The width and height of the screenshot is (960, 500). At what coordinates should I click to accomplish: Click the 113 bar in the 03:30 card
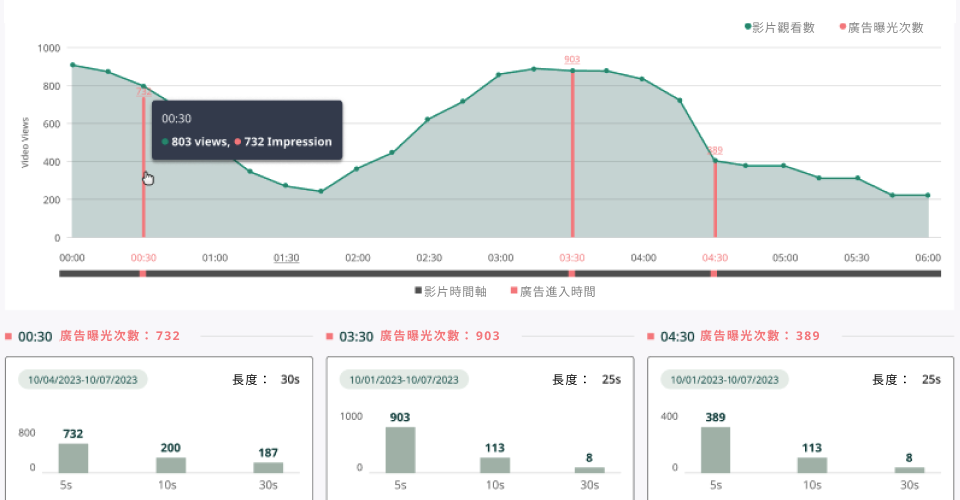pos(495,465)
